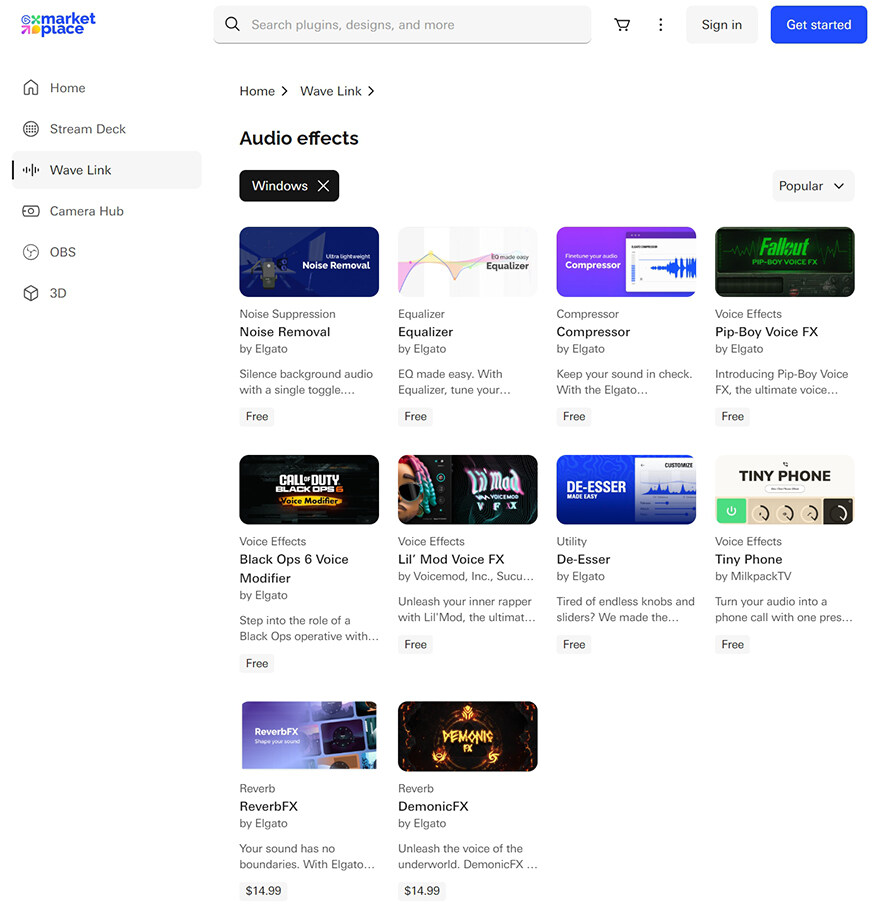Open Wave Link from the breadcrumb
The height and width of the screenshot is (908, 880).
[x=329, y=91]
